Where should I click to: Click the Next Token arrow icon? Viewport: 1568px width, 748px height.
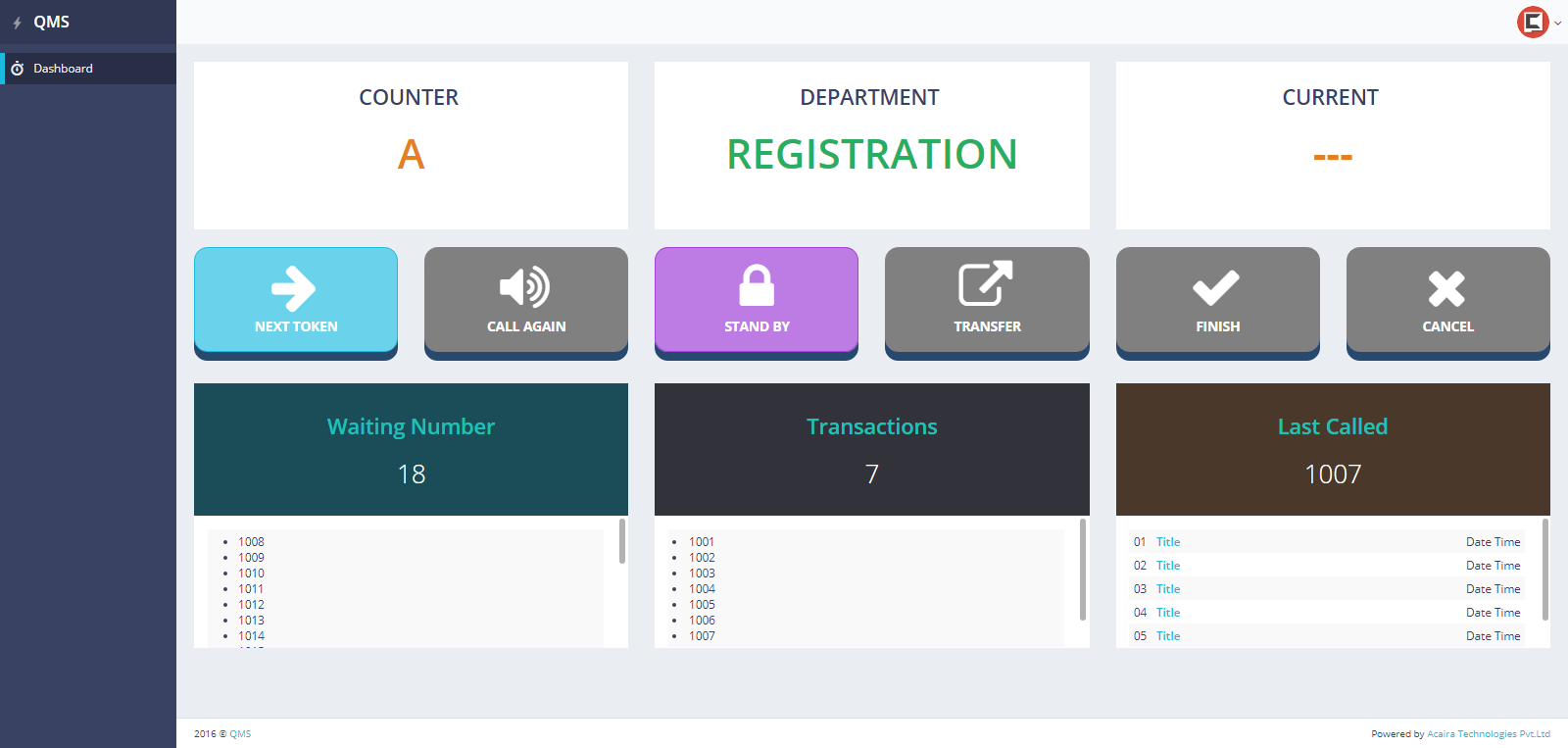293,288
